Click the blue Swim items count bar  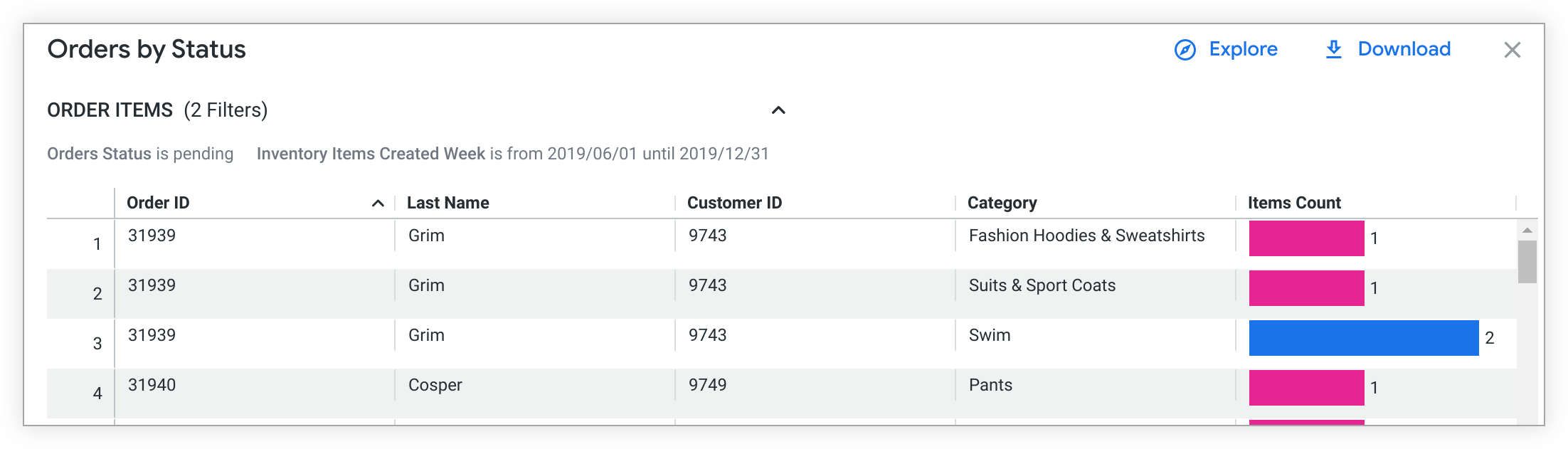[x=1363, y=338]
